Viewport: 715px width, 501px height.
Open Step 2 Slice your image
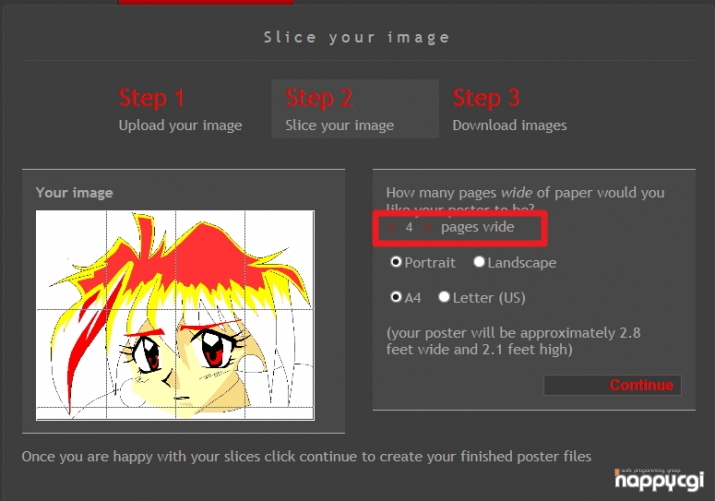pos(355,109)
